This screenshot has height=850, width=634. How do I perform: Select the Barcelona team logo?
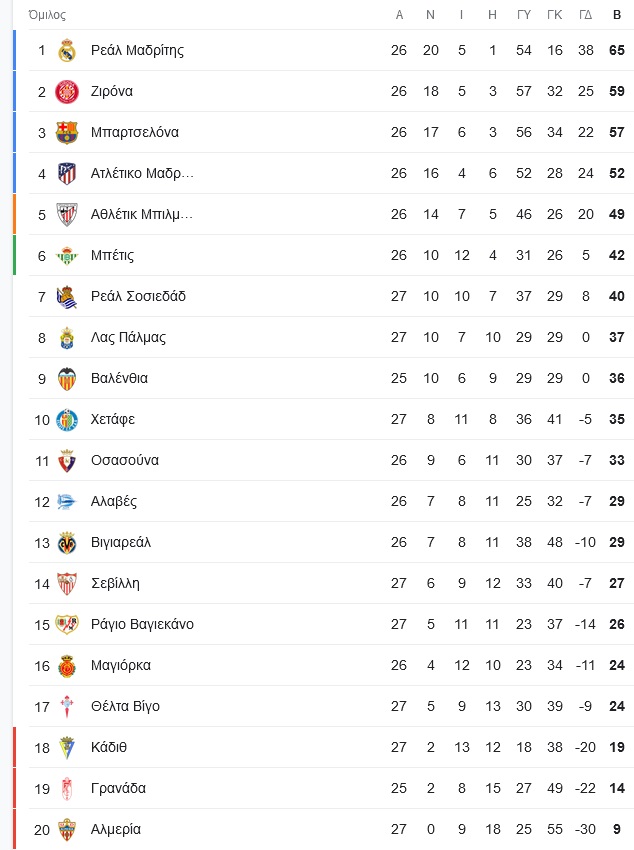point(67,132)
